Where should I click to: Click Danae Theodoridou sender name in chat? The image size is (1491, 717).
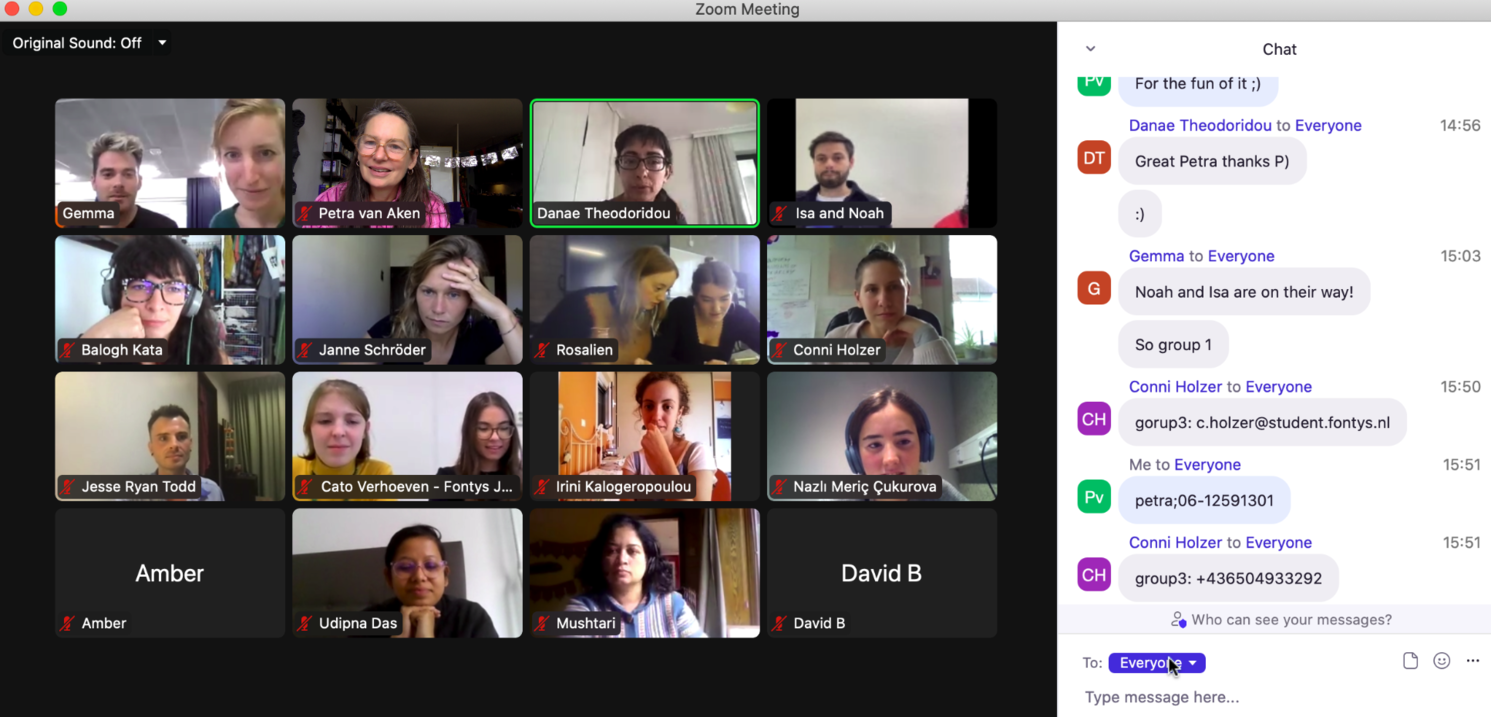[1200, 125]
